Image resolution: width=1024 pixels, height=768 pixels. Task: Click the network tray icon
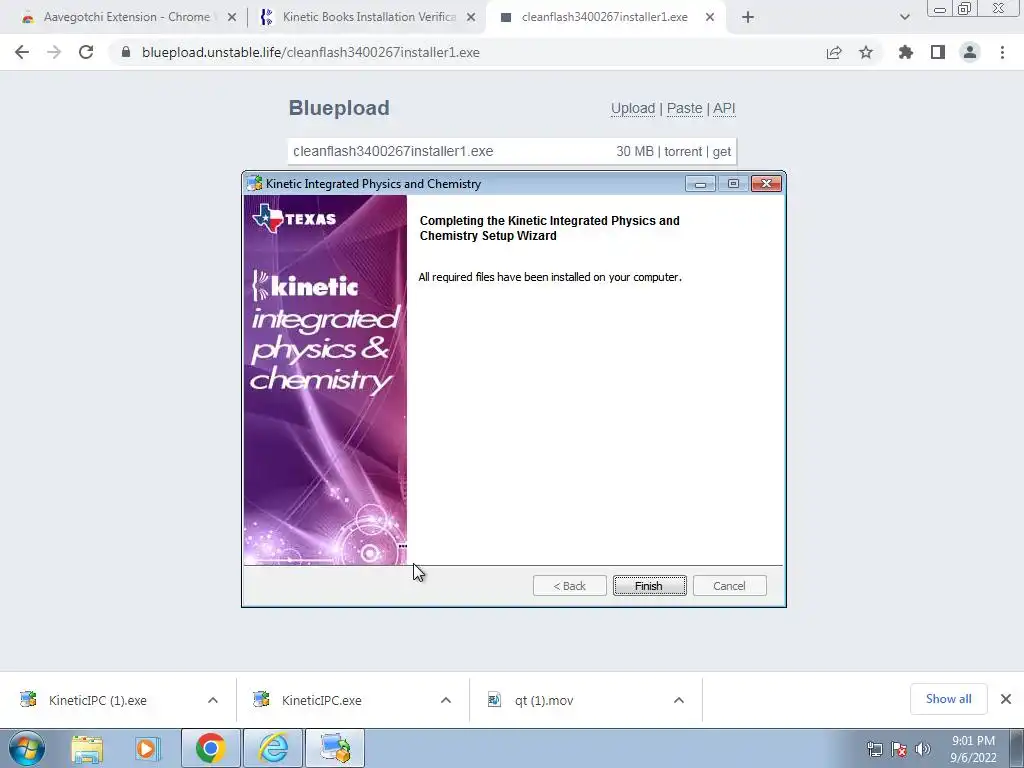click(874, 750)
